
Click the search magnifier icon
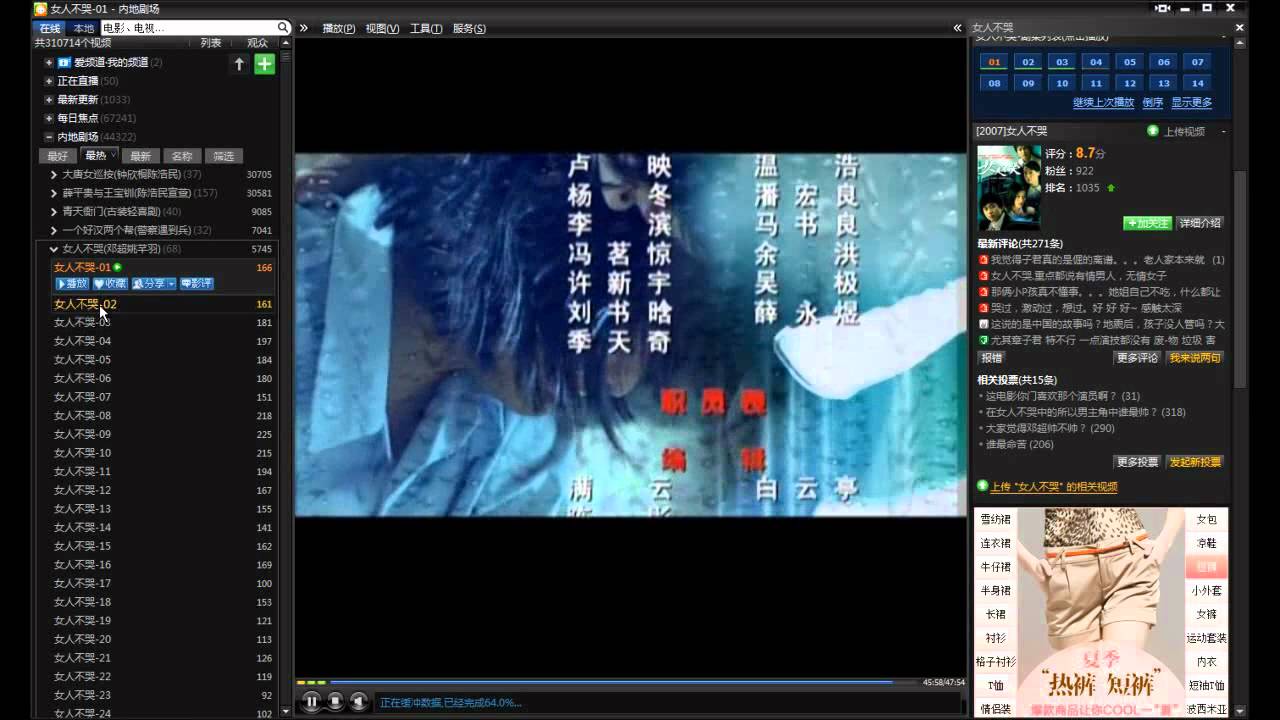283,28
